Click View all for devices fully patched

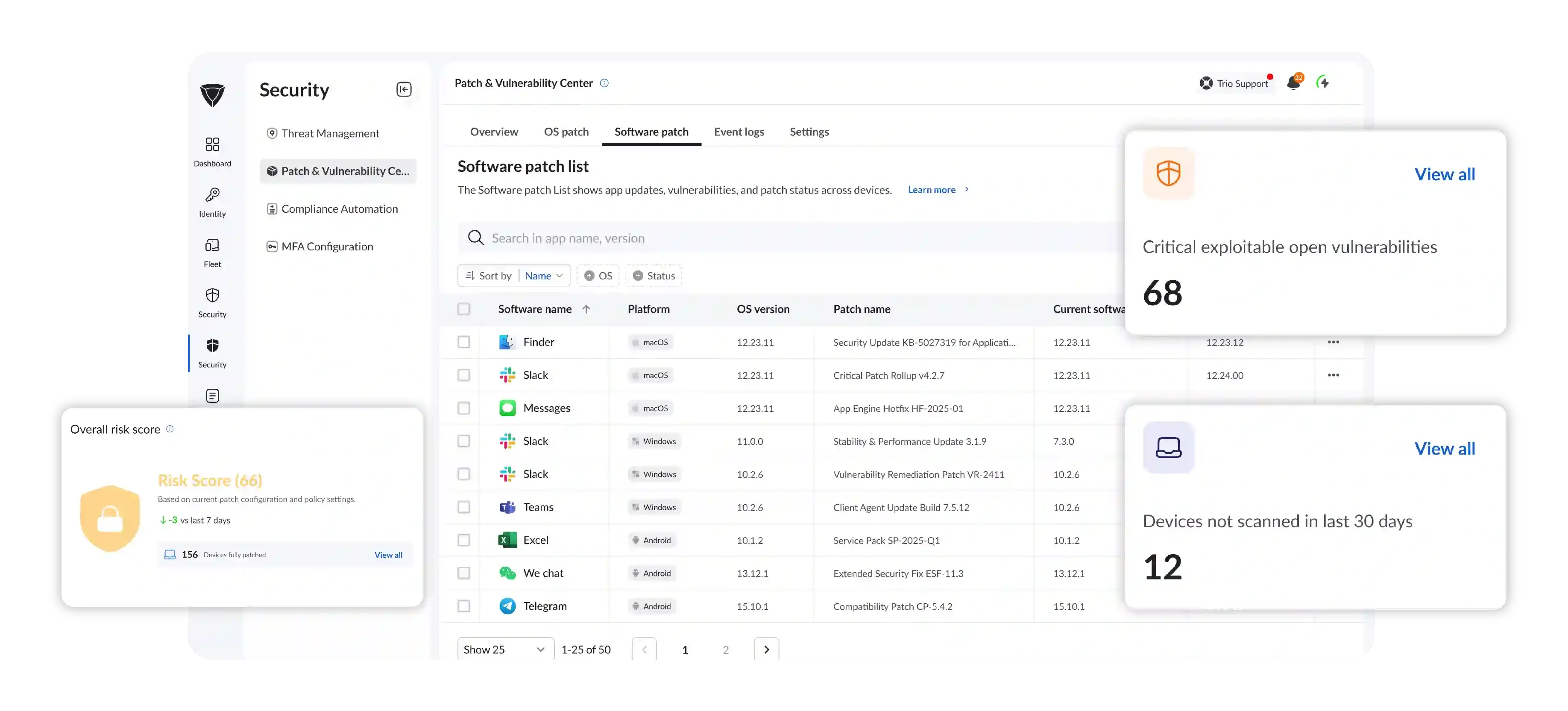[x=388, y=555]
